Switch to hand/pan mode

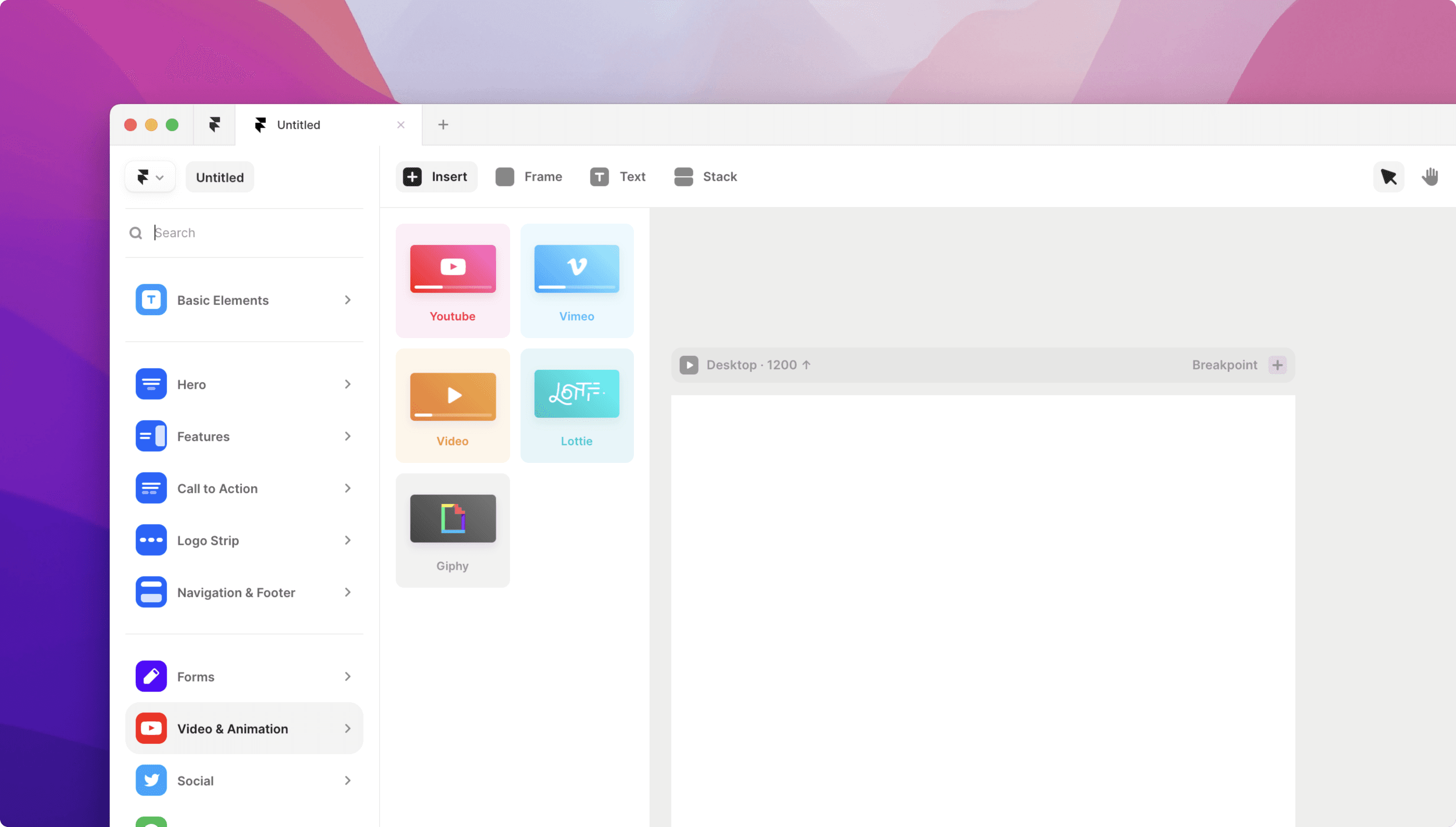pos(1430,176)
